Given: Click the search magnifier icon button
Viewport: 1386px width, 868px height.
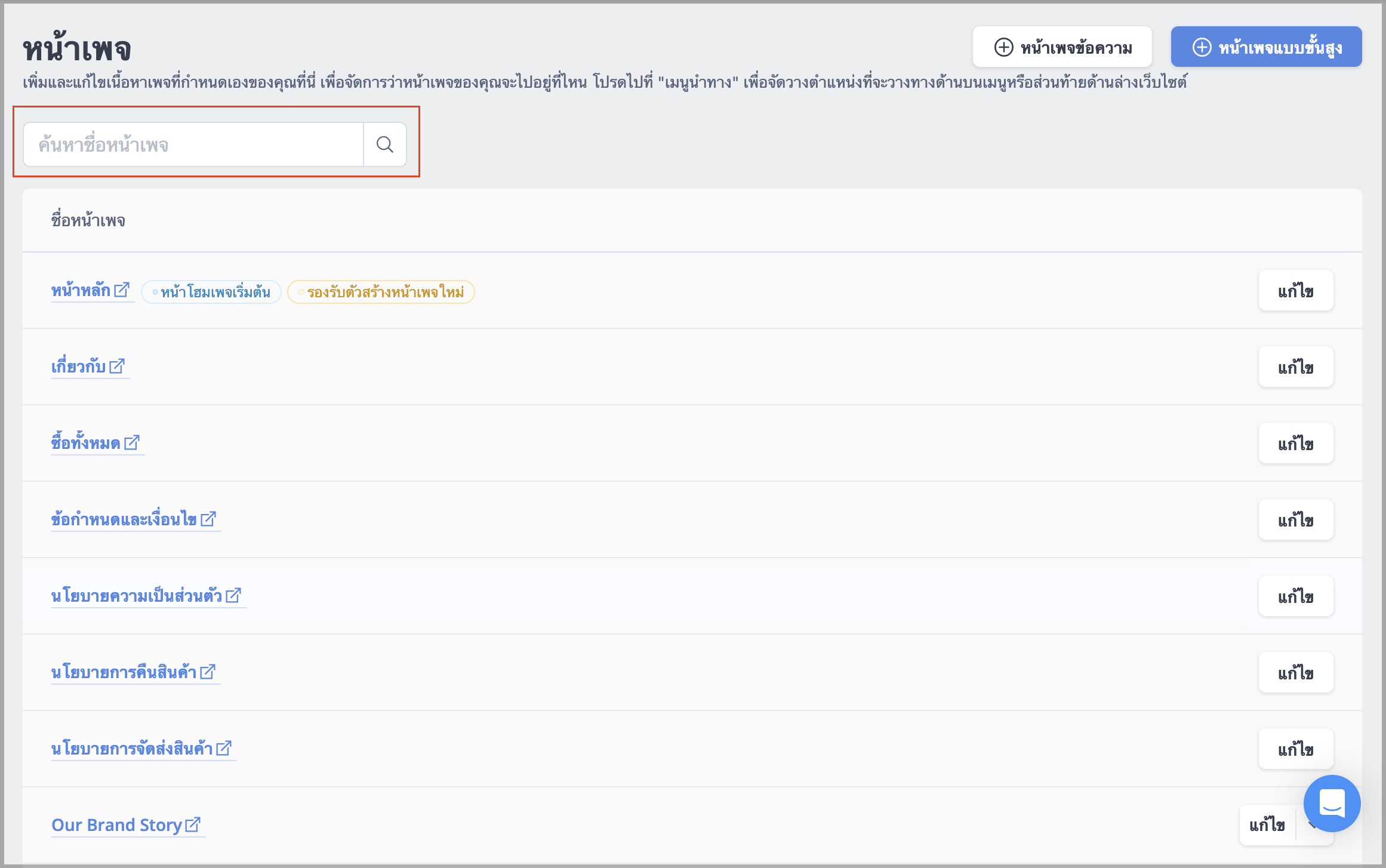Looking at the screenshot, I should 385,144.
